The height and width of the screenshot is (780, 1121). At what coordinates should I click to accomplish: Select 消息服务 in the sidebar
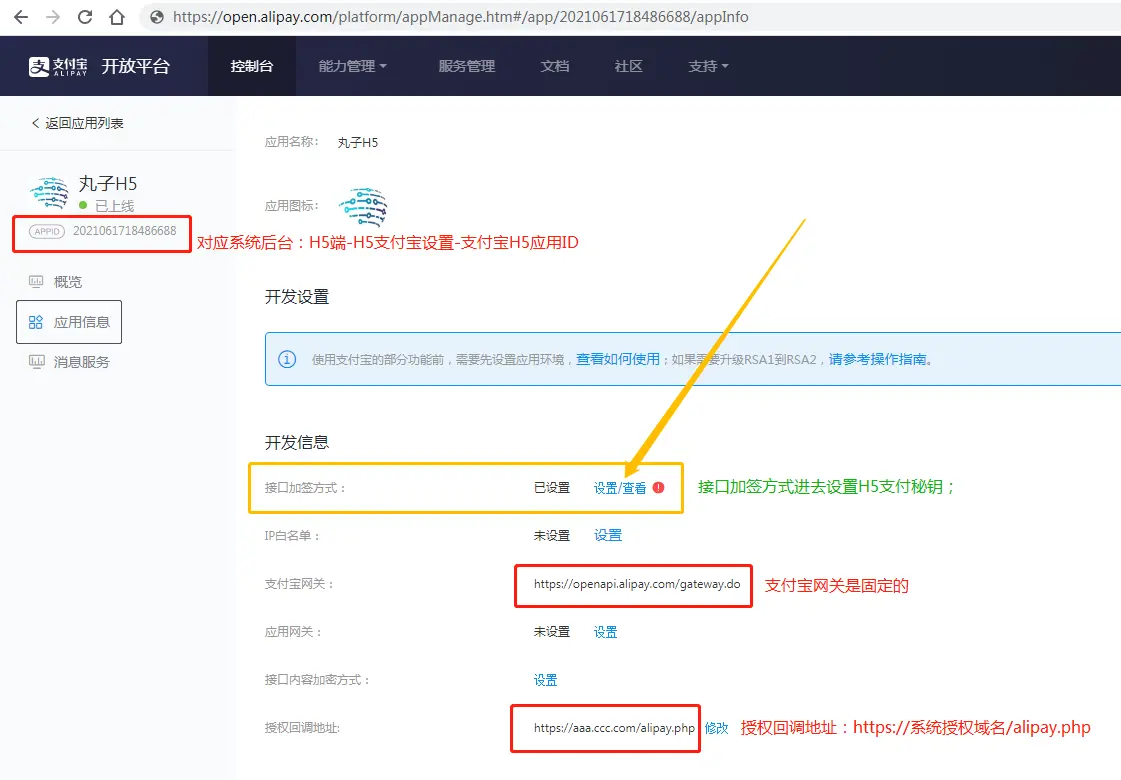[81, 362]
